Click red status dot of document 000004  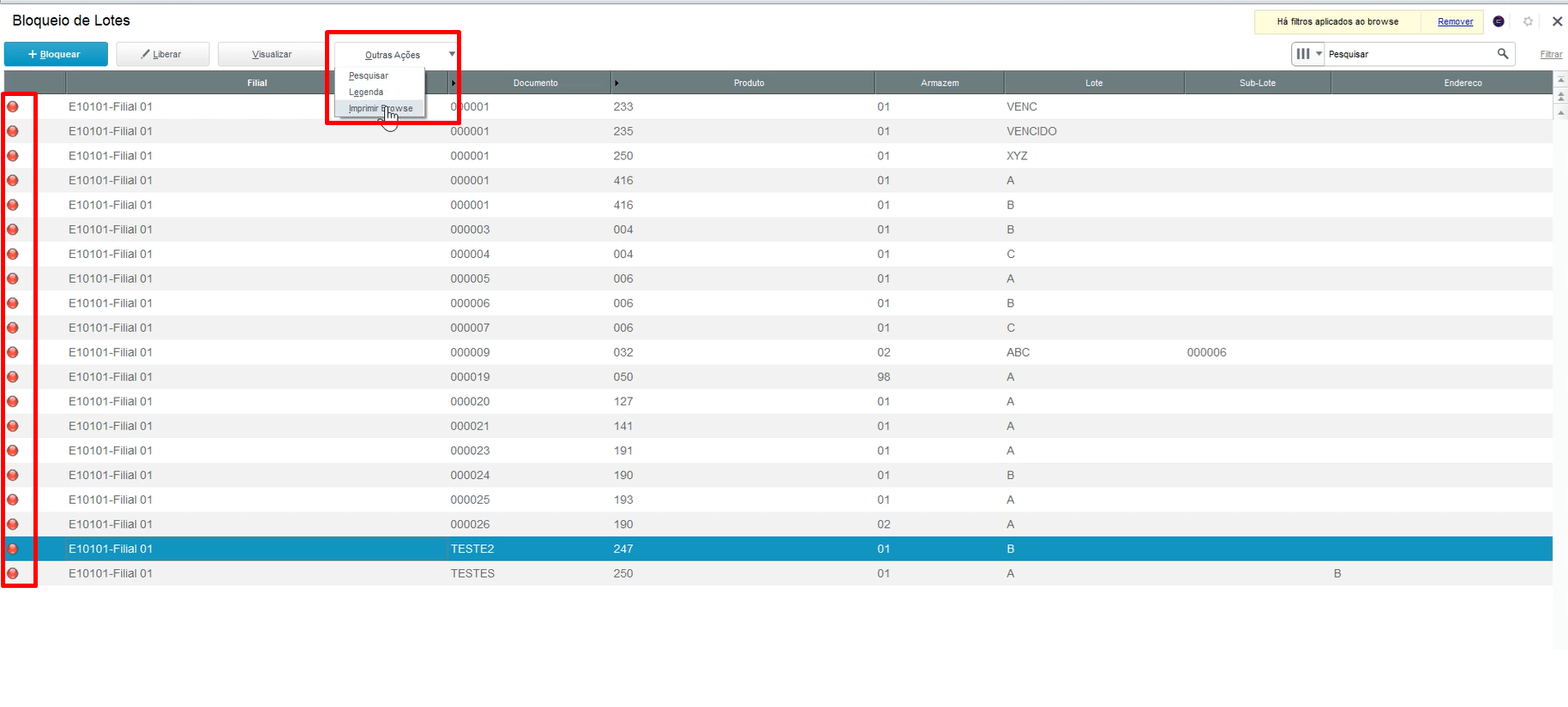coord(13,255)
